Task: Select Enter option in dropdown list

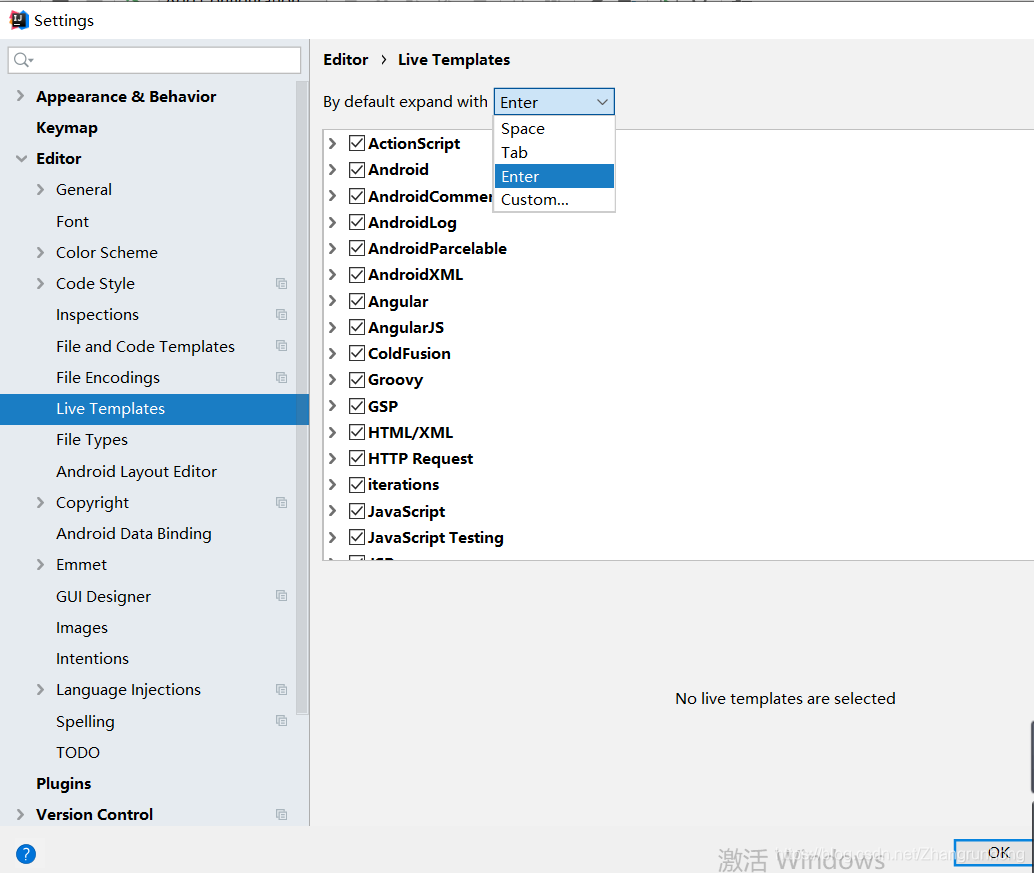Action: (554, 176)
